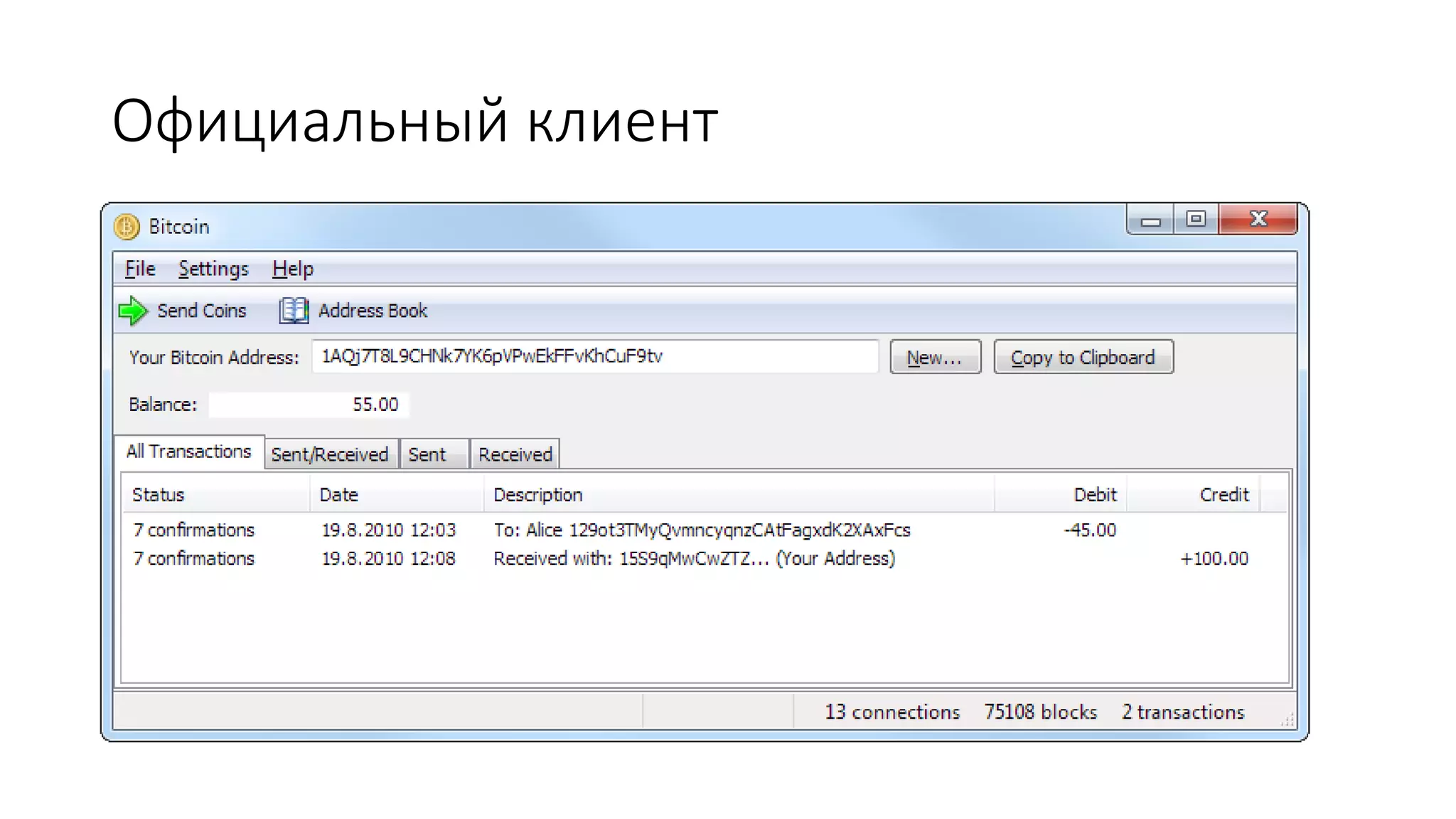Close the Bitcoin window
The width and height of the screenshot is (1456, 819).
1258,220
